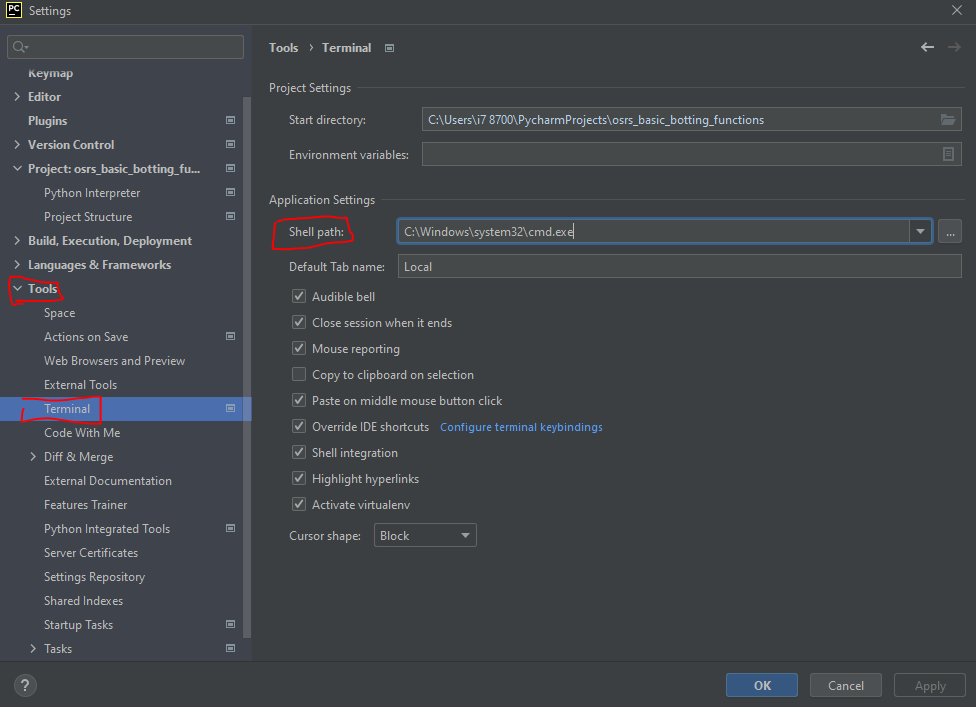
Task: Open Server Certificates settings
Action: 91,553
